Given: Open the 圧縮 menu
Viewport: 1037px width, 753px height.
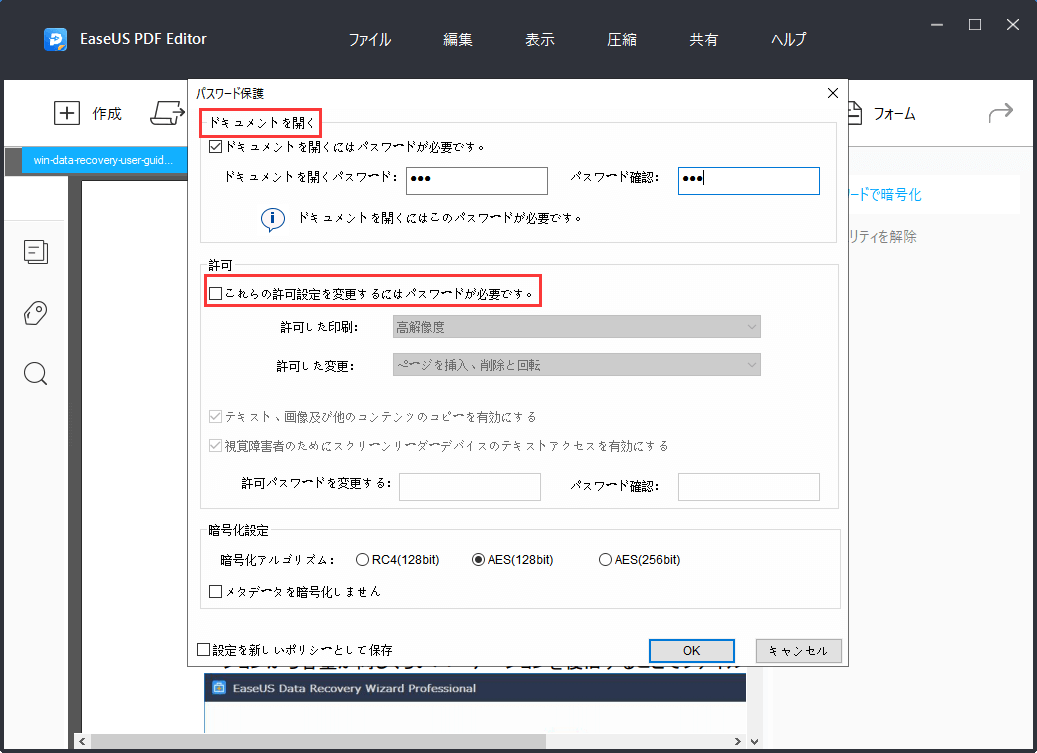Looking at the screenshot, I should tap(621, 39).
